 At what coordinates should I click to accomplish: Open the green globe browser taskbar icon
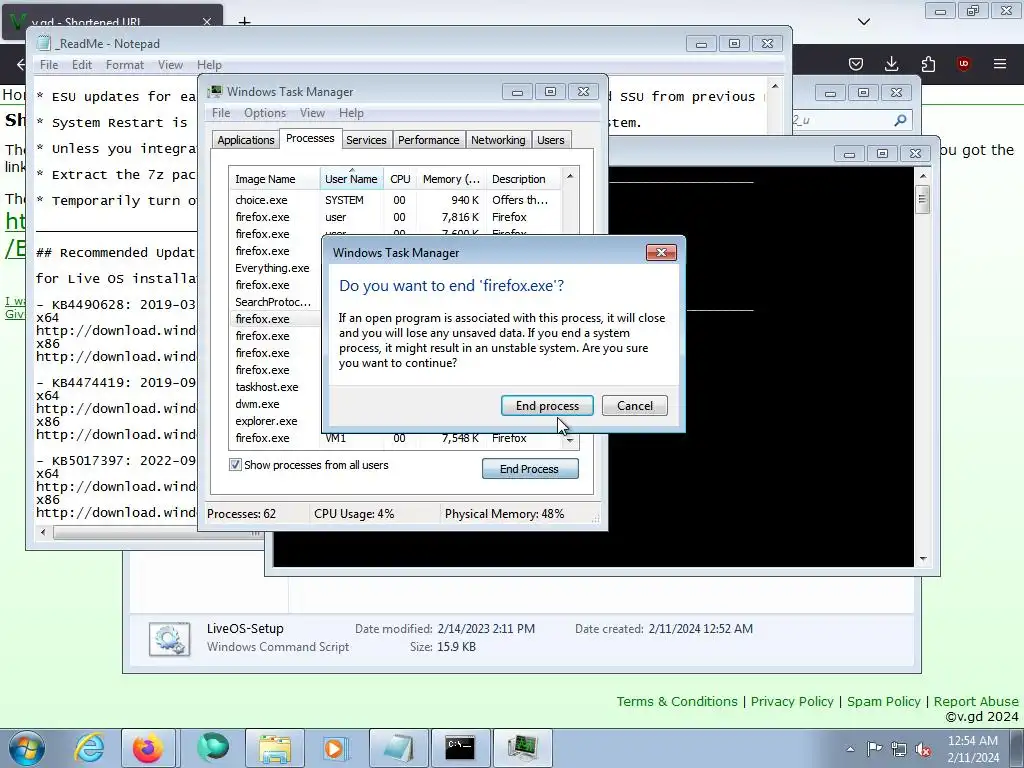(213, 748)
